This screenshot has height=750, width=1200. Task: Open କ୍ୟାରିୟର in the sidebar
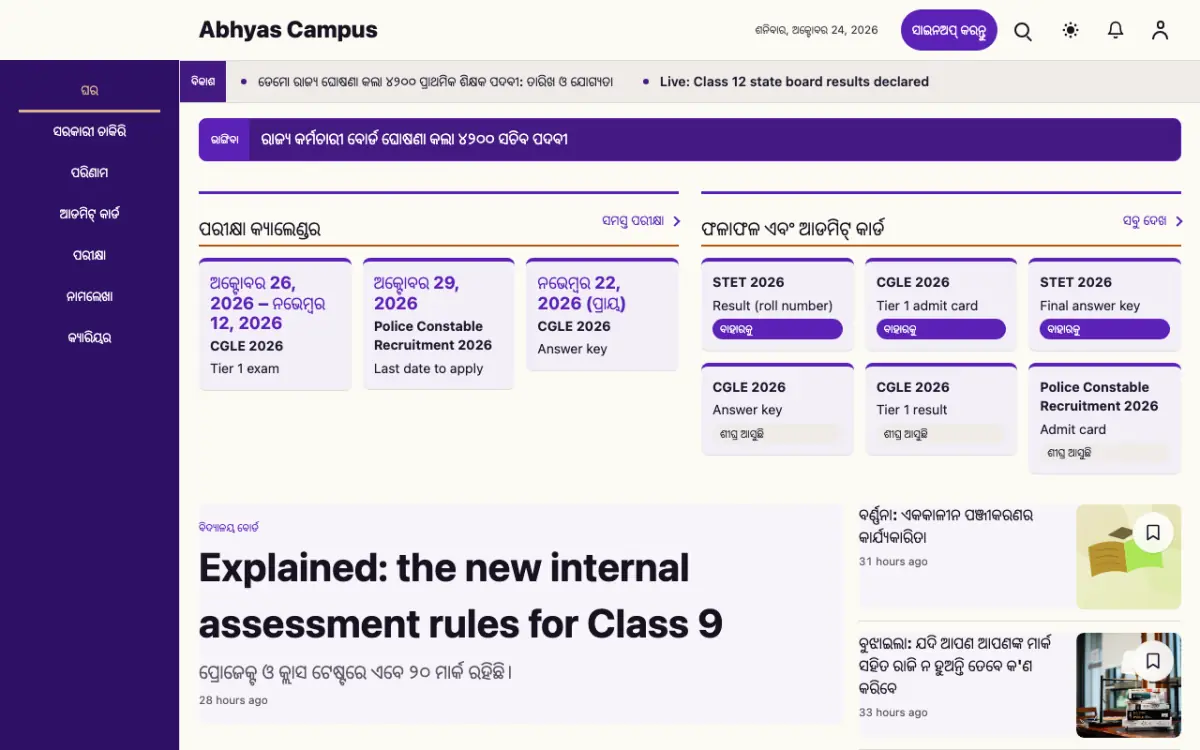[89, 338]
